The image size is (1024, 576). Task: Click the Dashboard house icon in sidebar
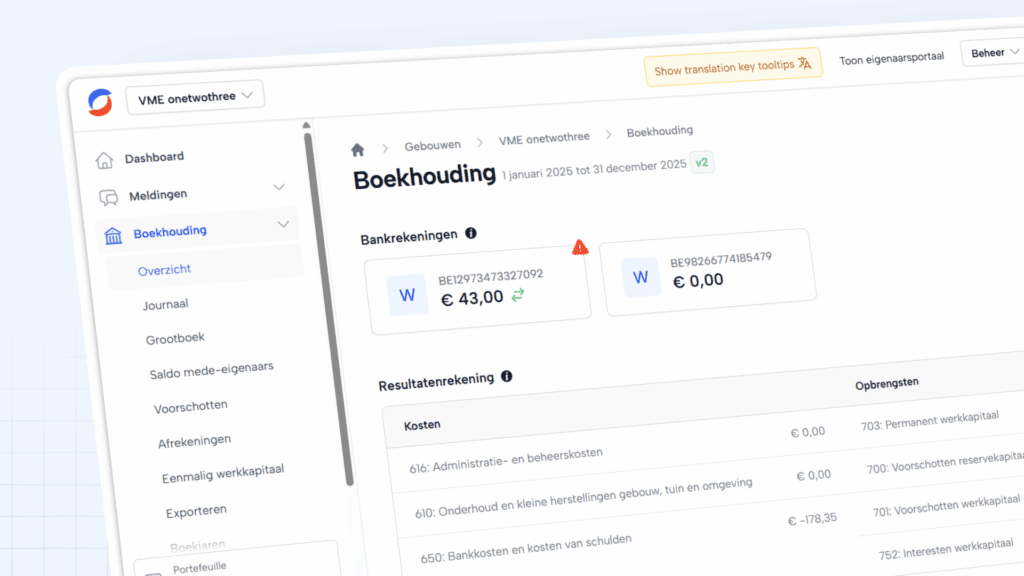[104, 160]
